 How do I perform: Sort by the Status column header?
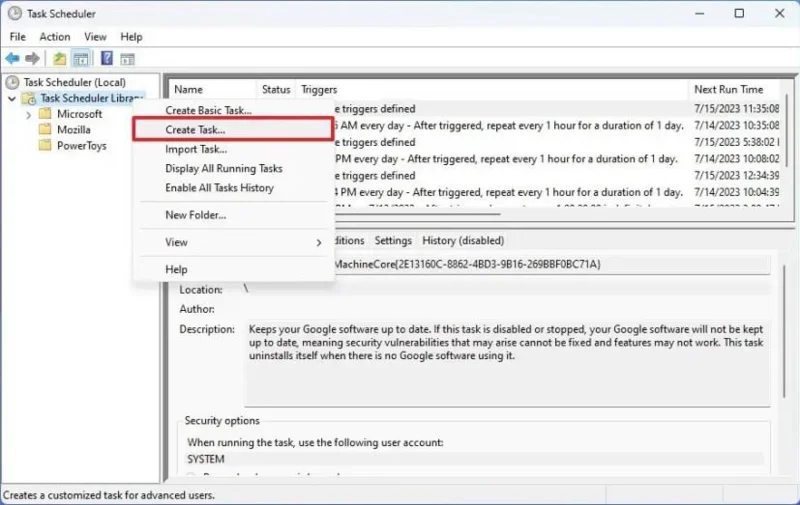pyautogui.click(x=276, y=89)
